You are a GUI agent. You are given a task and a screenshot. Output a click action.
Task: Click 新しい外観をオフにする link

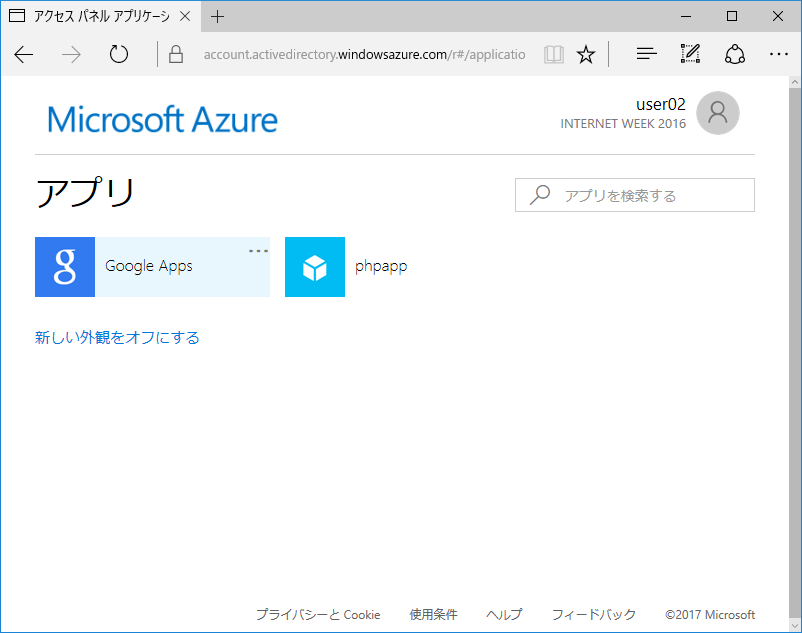point(117,338)
